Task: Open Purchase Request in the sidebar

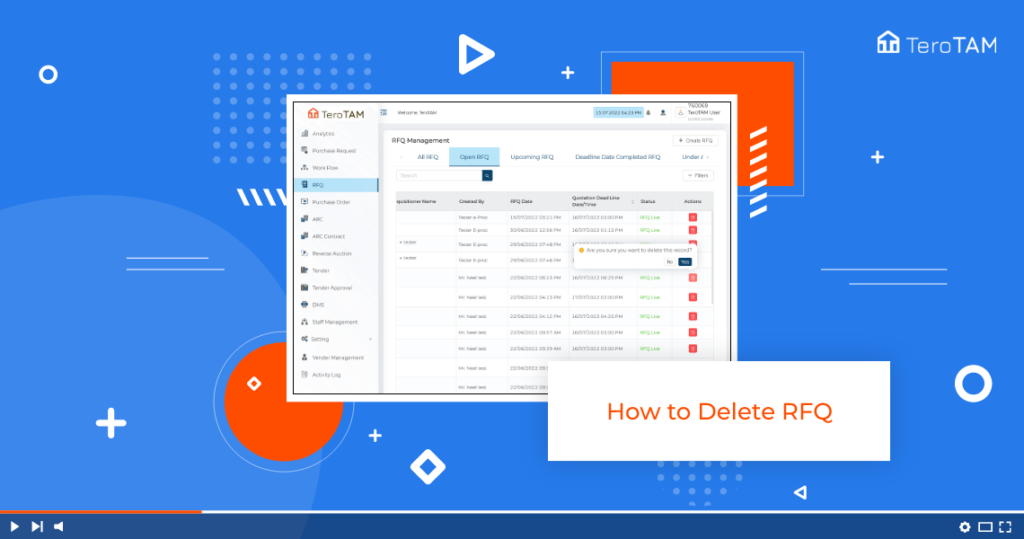Action: pos(336,150)
